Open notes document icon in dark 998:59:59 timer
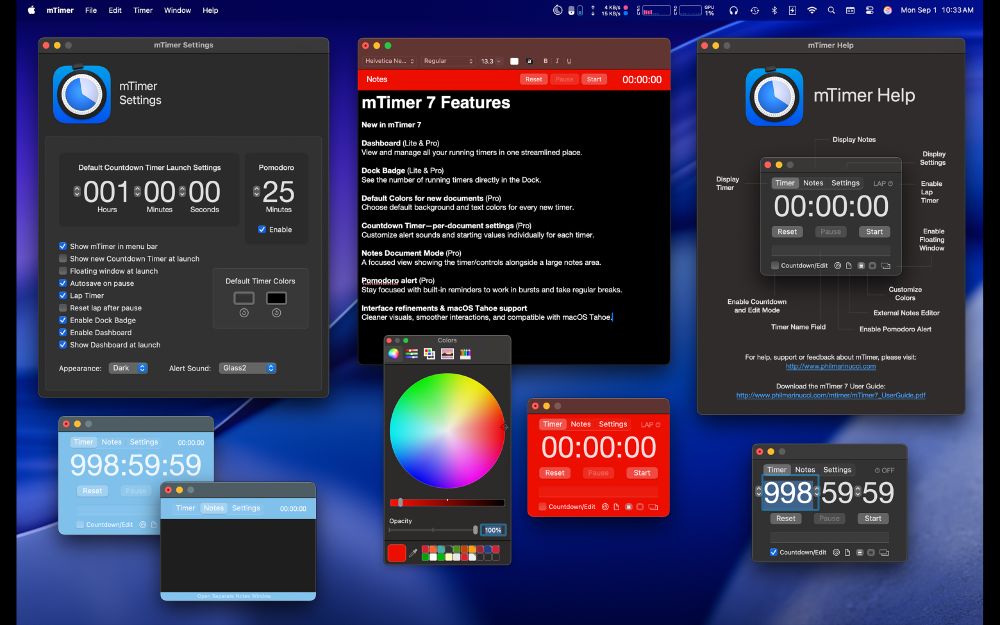Screen dimensions: 1000x625 848,552
